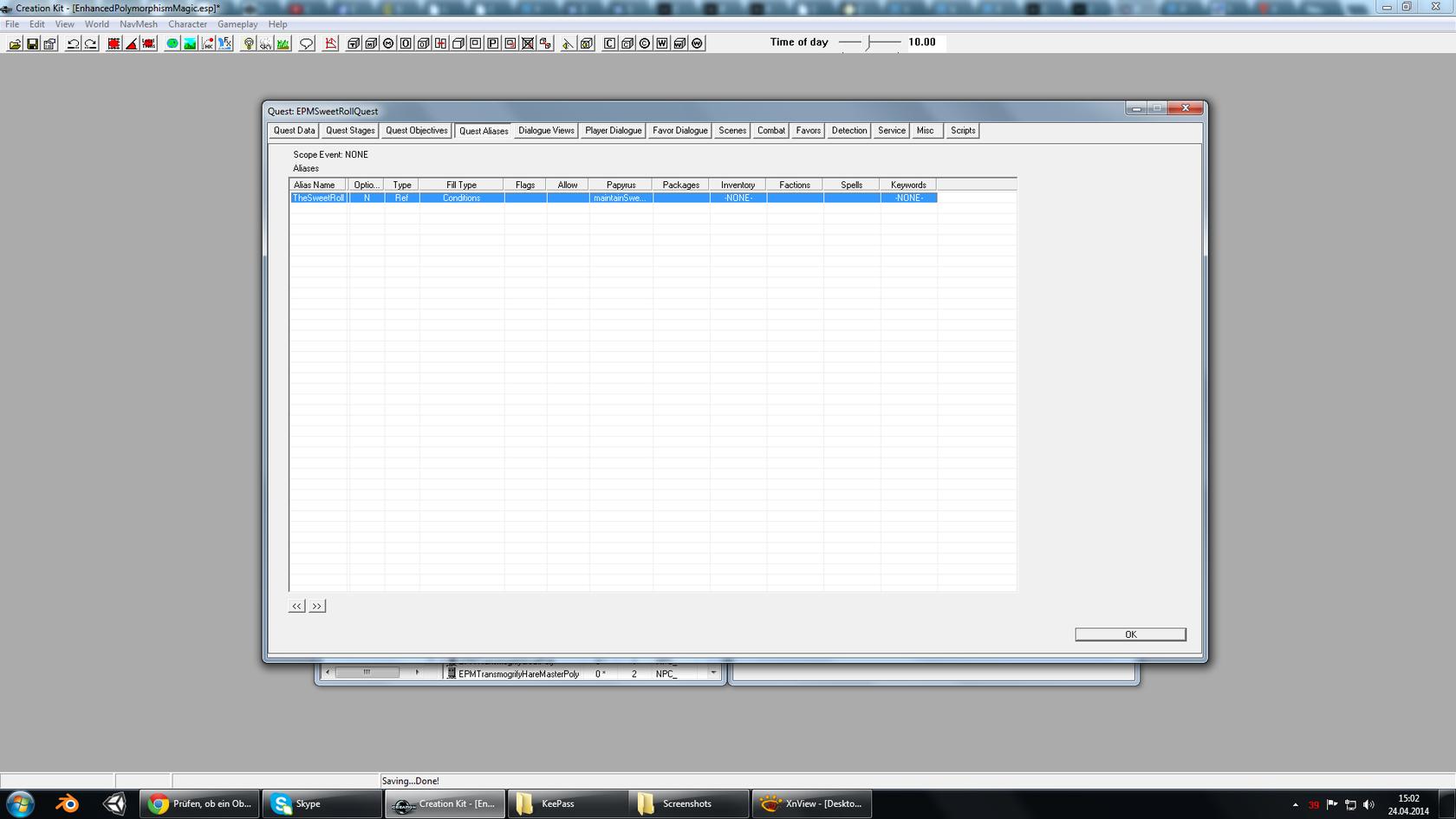Open the Scripts tab

962,131
